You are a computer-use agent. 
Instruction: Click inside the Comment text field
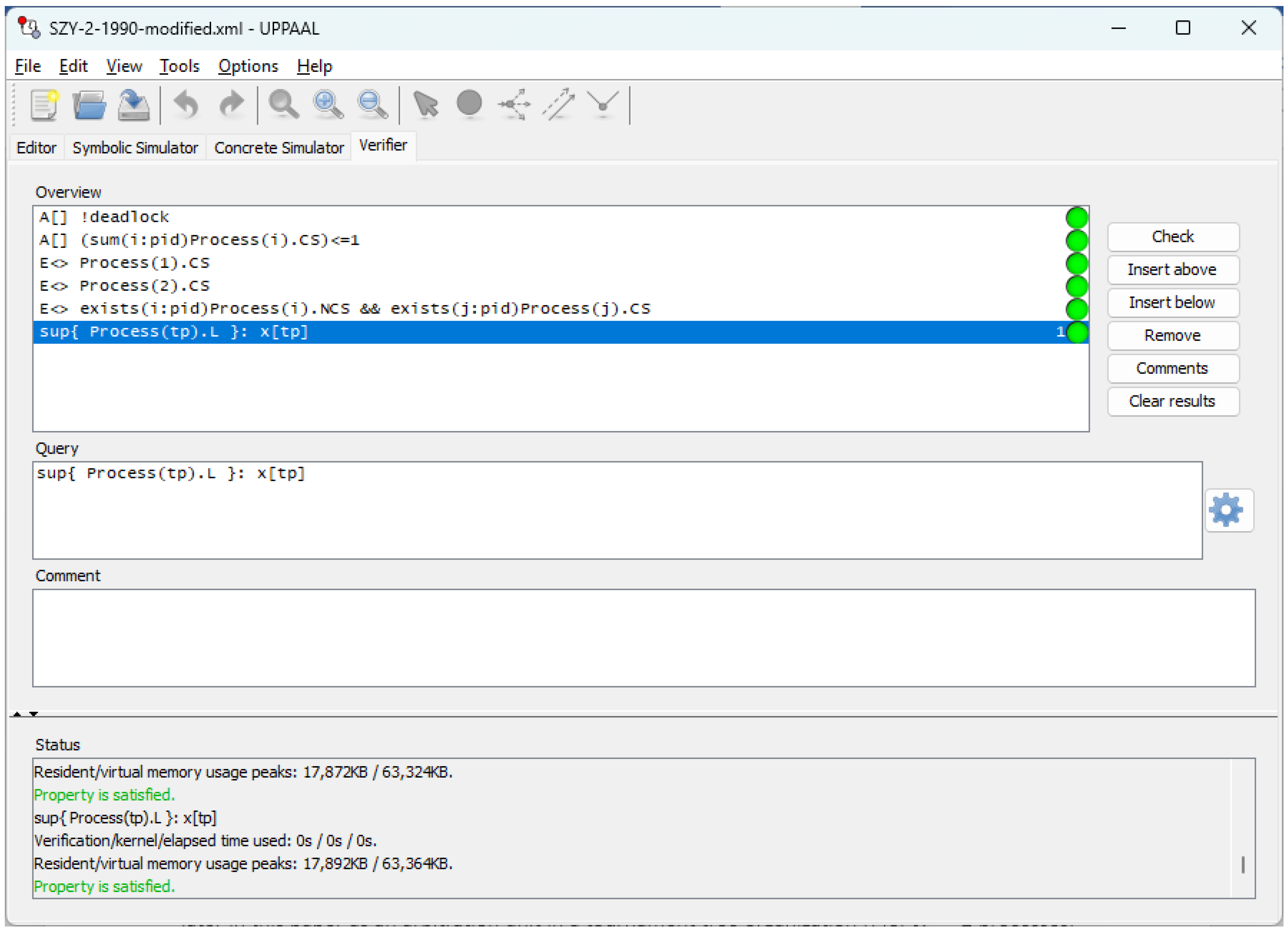click(x=643, y=638)
